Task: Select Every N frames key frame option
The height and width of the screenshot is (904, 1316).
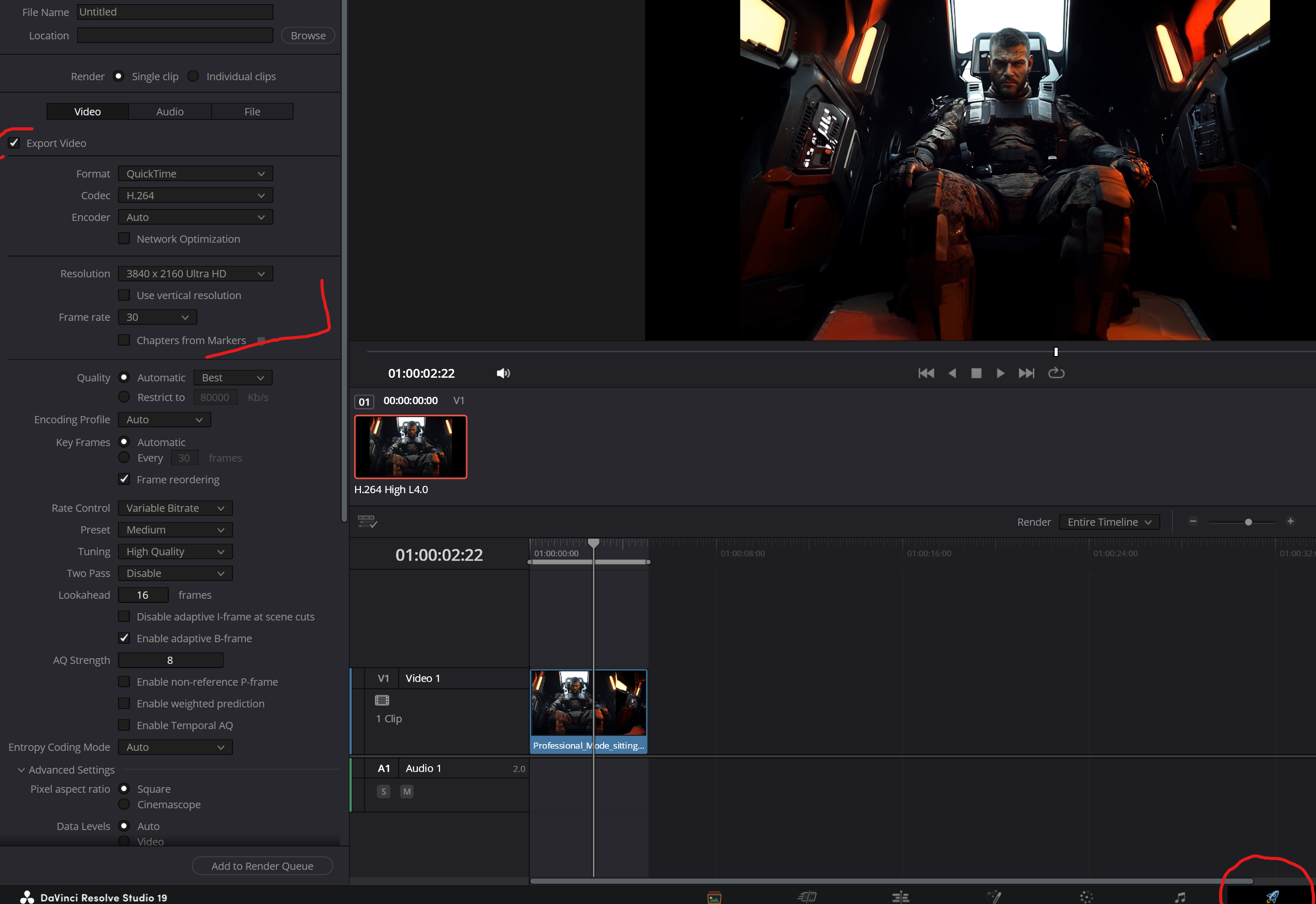Action: (124, 457)
